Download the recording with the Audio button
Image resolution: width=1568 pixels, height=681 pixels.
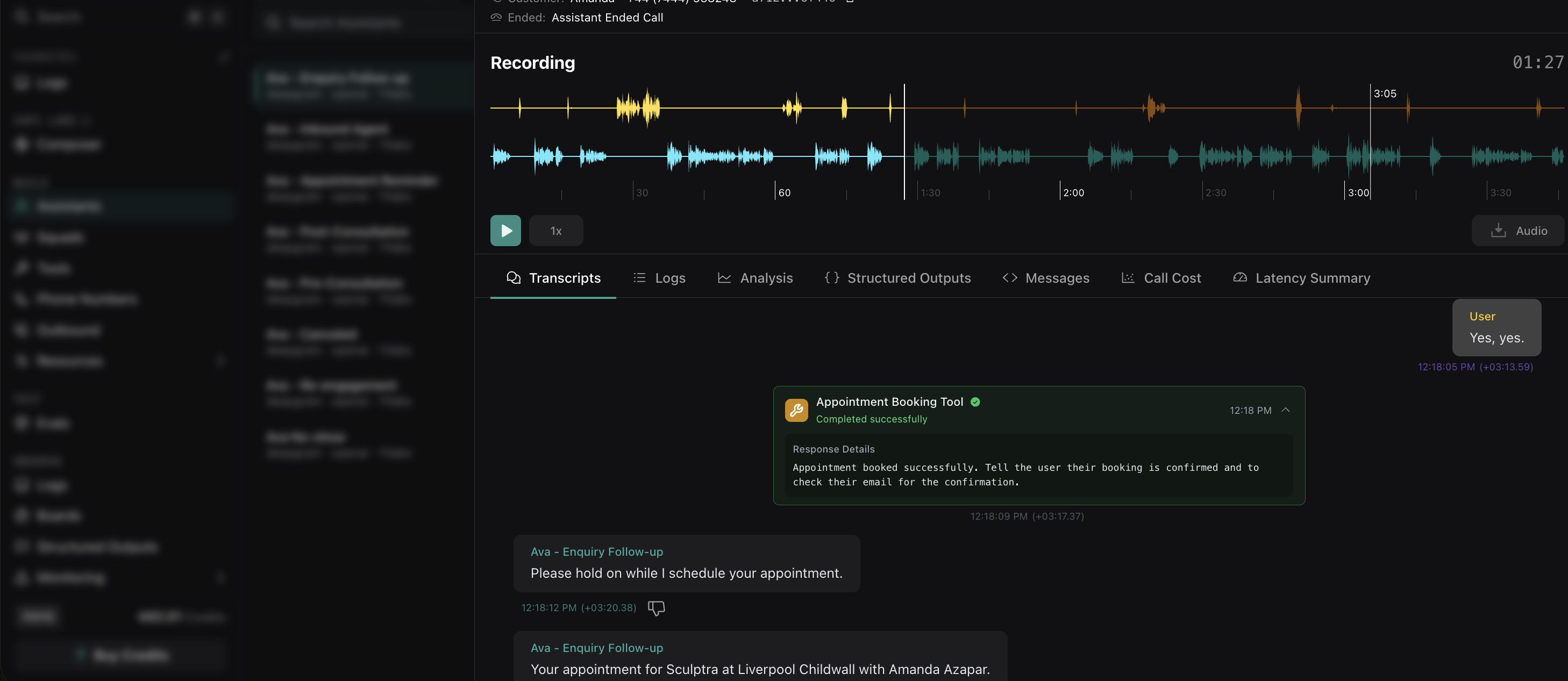point(1518,231)
